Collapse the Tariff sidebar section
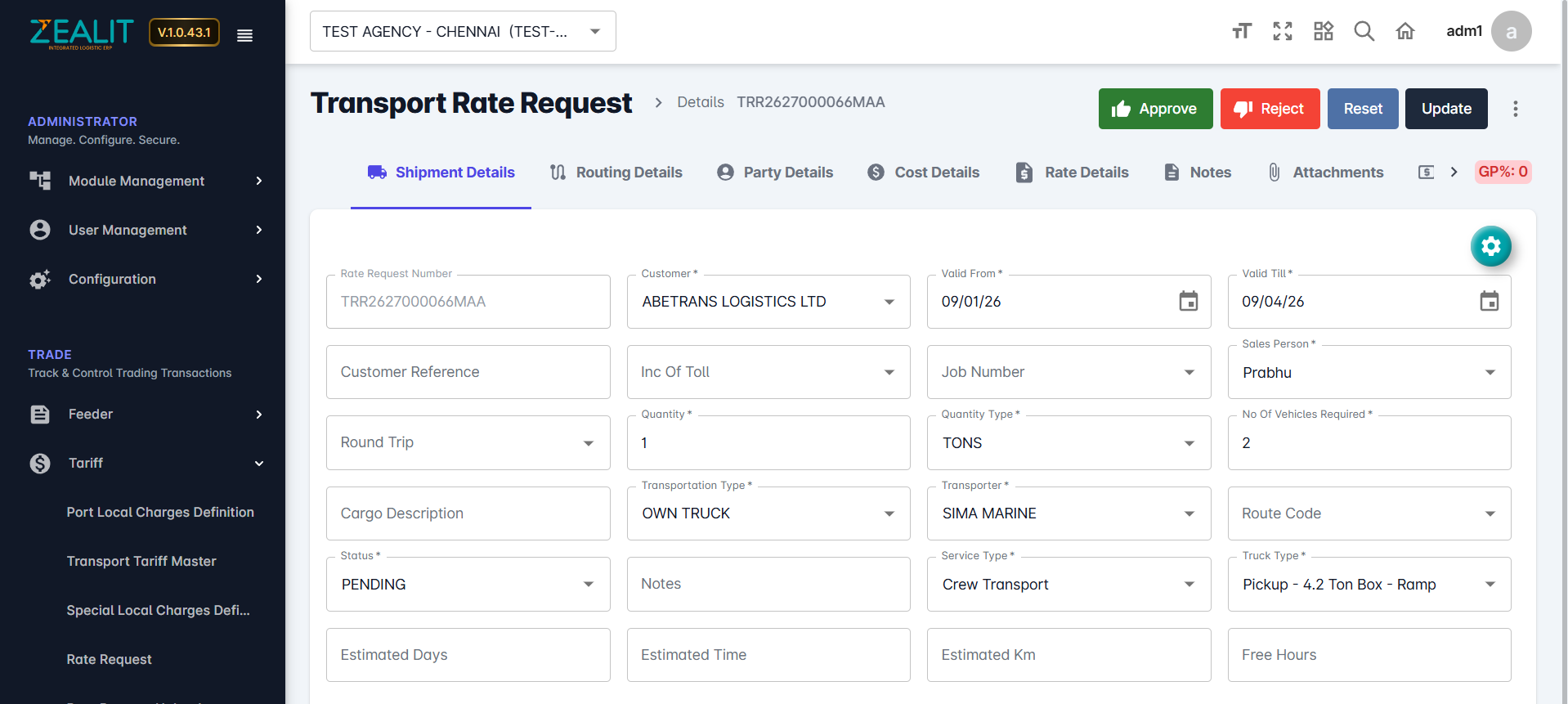1568x704 pixels. (x=259, y=464)
